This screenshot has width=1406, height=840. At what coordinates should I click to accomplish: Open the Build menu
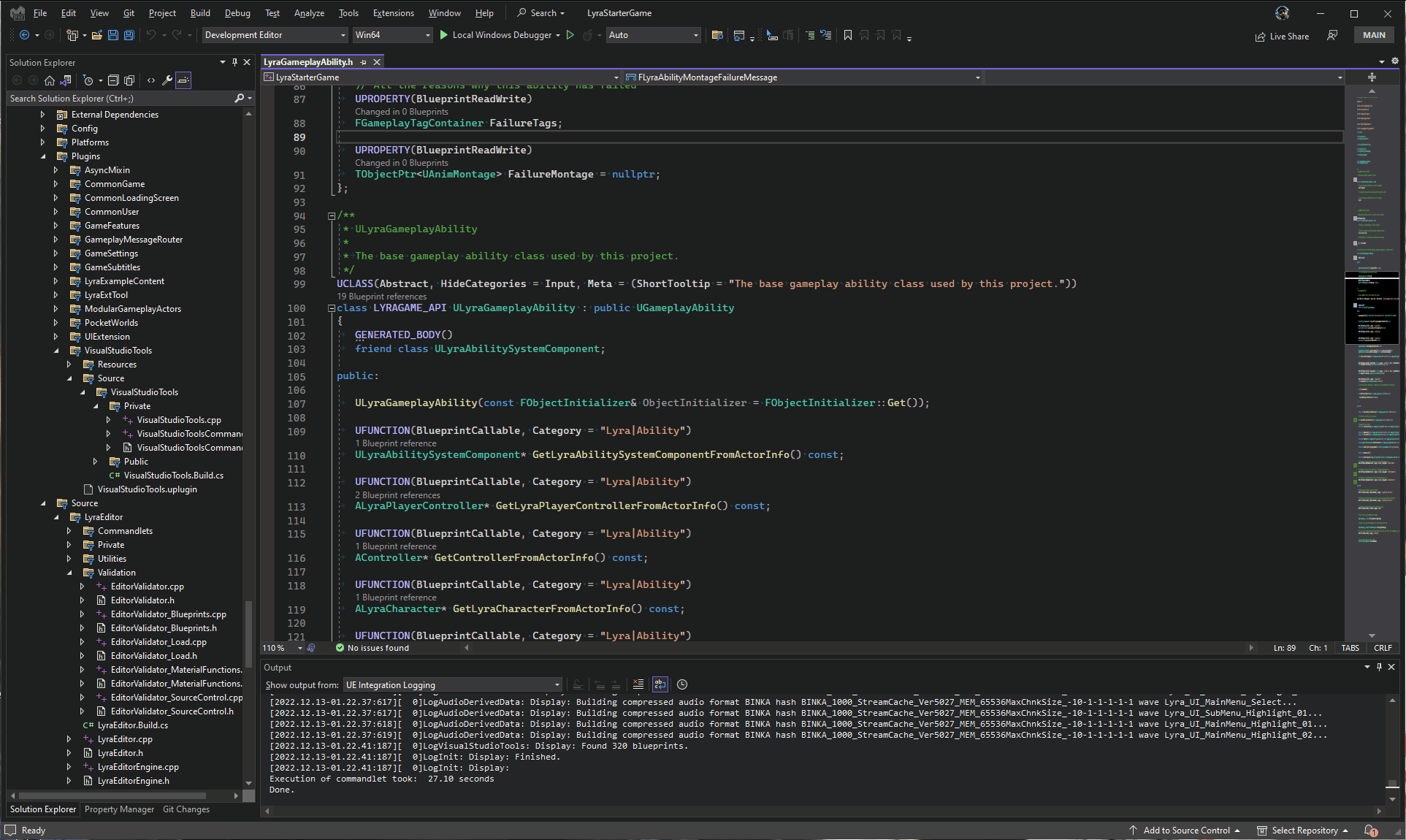pos(199,12)
